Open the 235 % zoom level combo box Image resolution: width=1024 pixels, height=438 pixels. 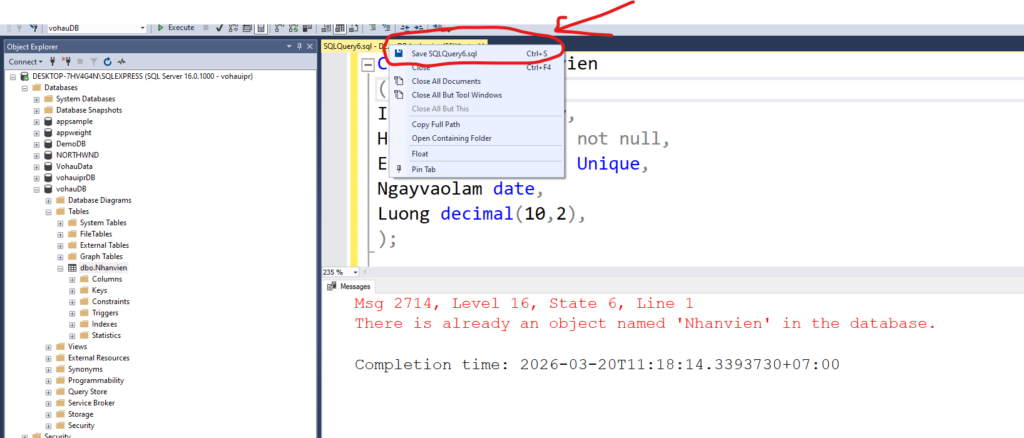[335, 272]
